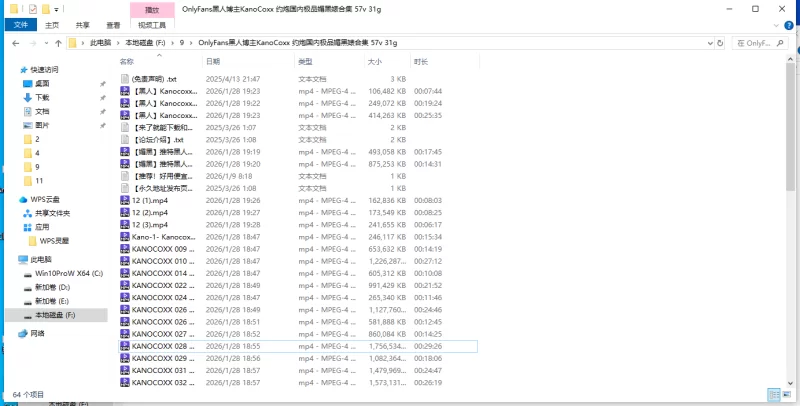800x406 pixels.
Task: Switch to large icons view in status bar
Action: (x=786, y=395)
